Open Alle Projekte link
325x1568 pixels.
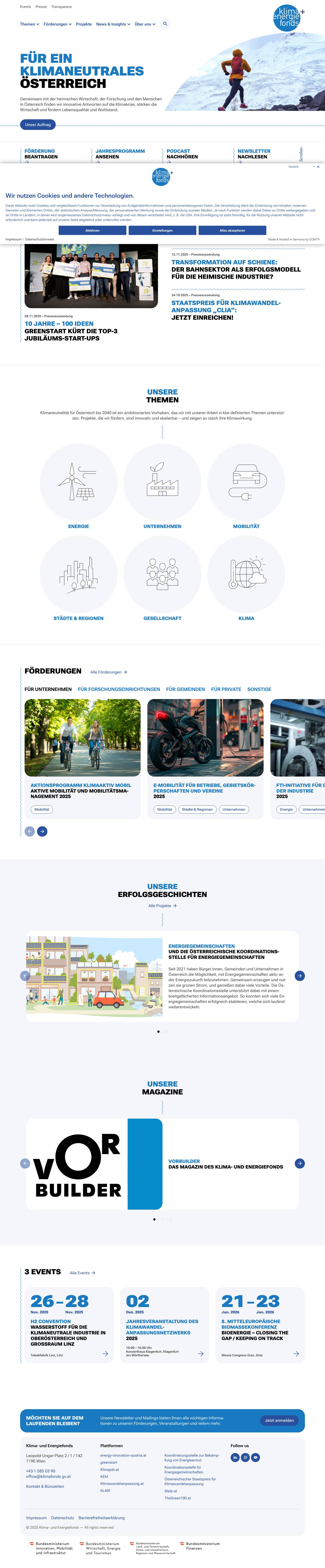point(162,906)
